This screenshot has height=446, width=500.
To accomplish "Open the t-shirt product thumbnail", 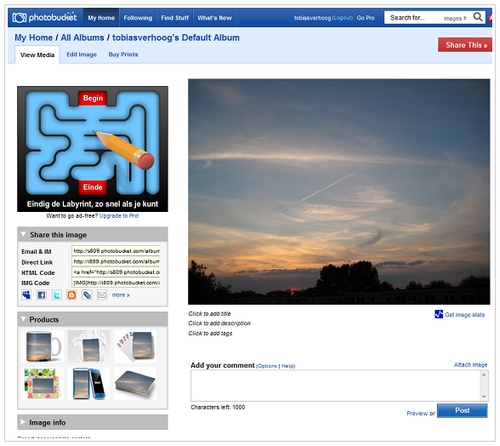I will pos(89,346).
